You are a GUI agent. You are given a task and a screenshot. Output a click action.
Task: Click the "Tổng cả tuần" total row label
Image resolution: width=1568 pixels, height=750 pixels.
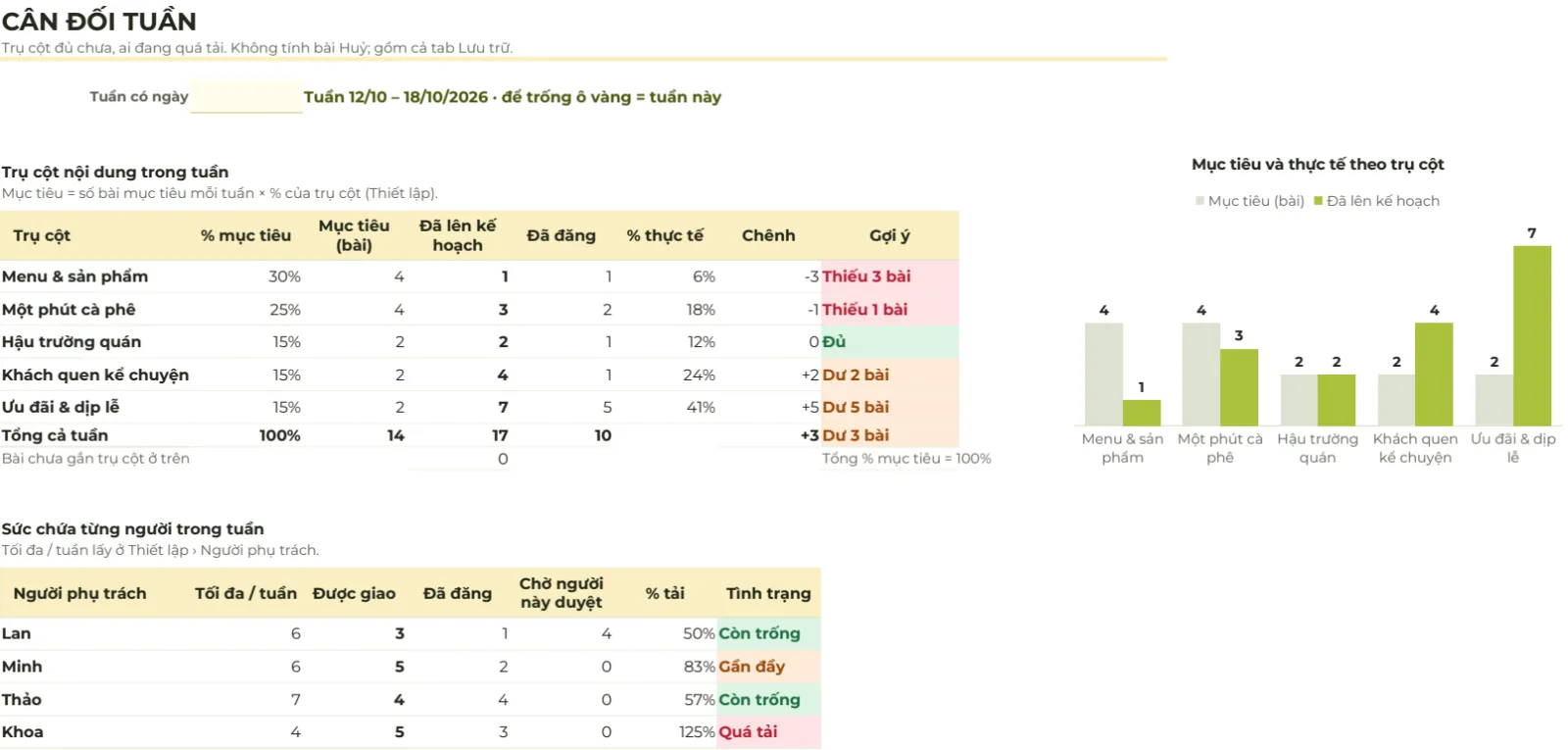pos(55,435)
